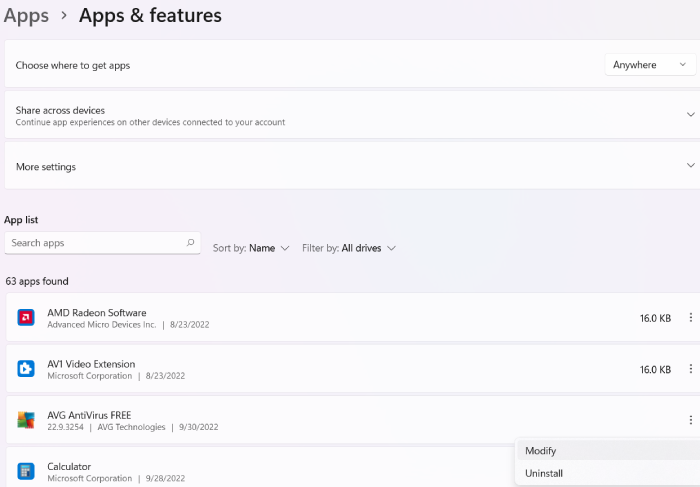The width and height of the screenshot is (700, 487).
Task: Click the AVG AntiVirus FREE app icon
Action: pos(26,420)
